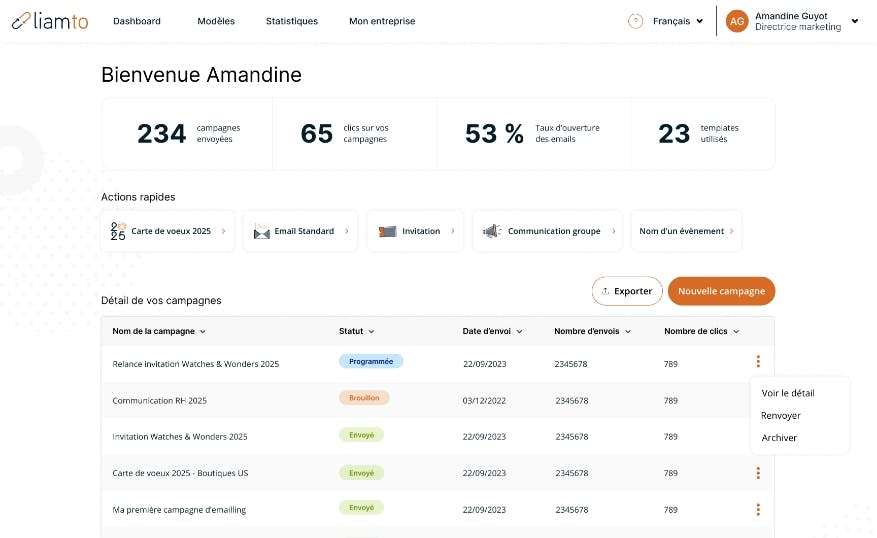Open three-dot menu for Ma première campagne row
This screenshot has width=877, height=538.
[758, 509]
